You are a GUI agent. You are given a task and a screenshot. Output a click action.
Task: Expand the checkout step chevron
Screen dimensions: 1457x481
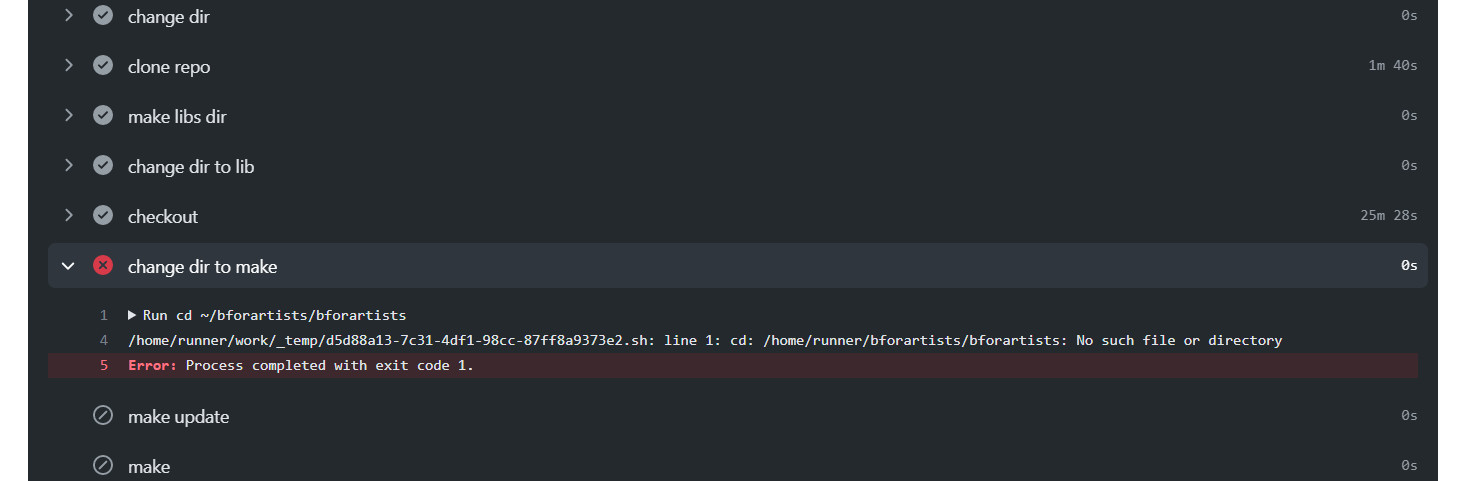click(68, 216)
